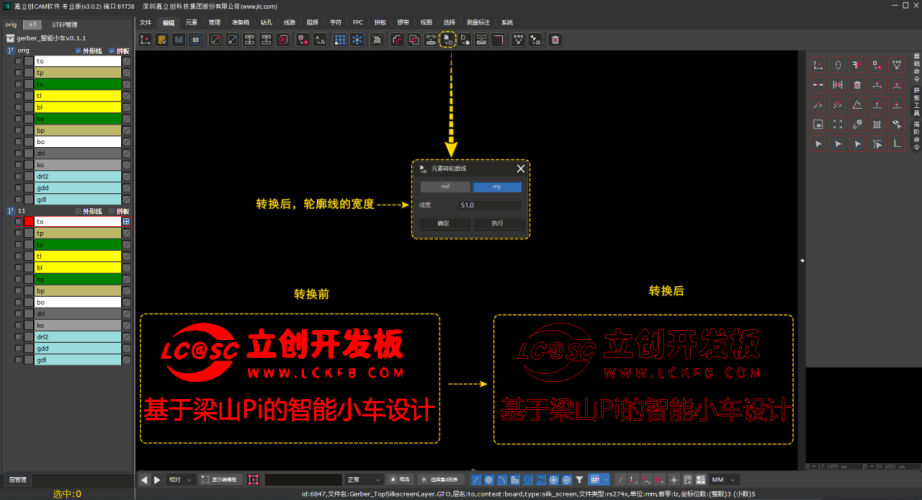Click the trash icon in right panel
922x500 pixels.
(857, 85)
